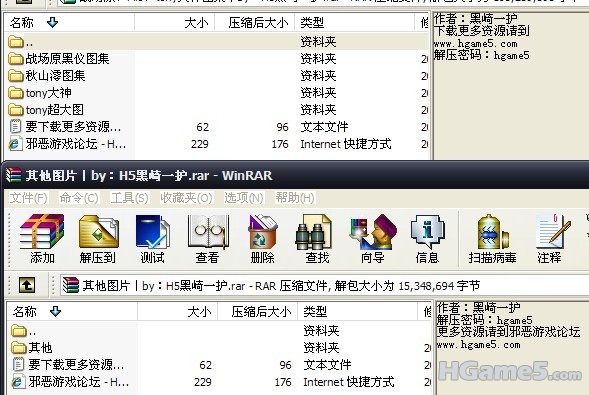The image size is (589, 395).
Task: Click the 删除 (Delete) toolbar icon
Action: tap(262, 238)
